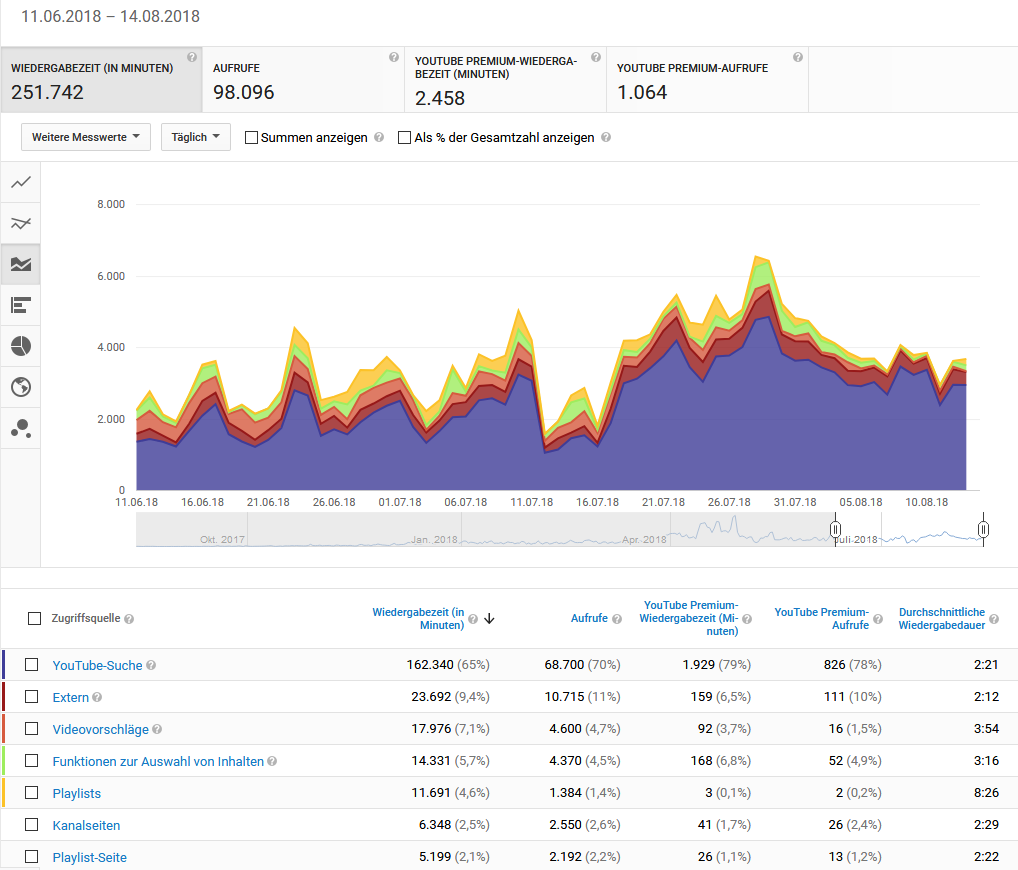Open the Videovorschläge traffic source link
Screen dimensions: 1018x870
coord(100,729)
